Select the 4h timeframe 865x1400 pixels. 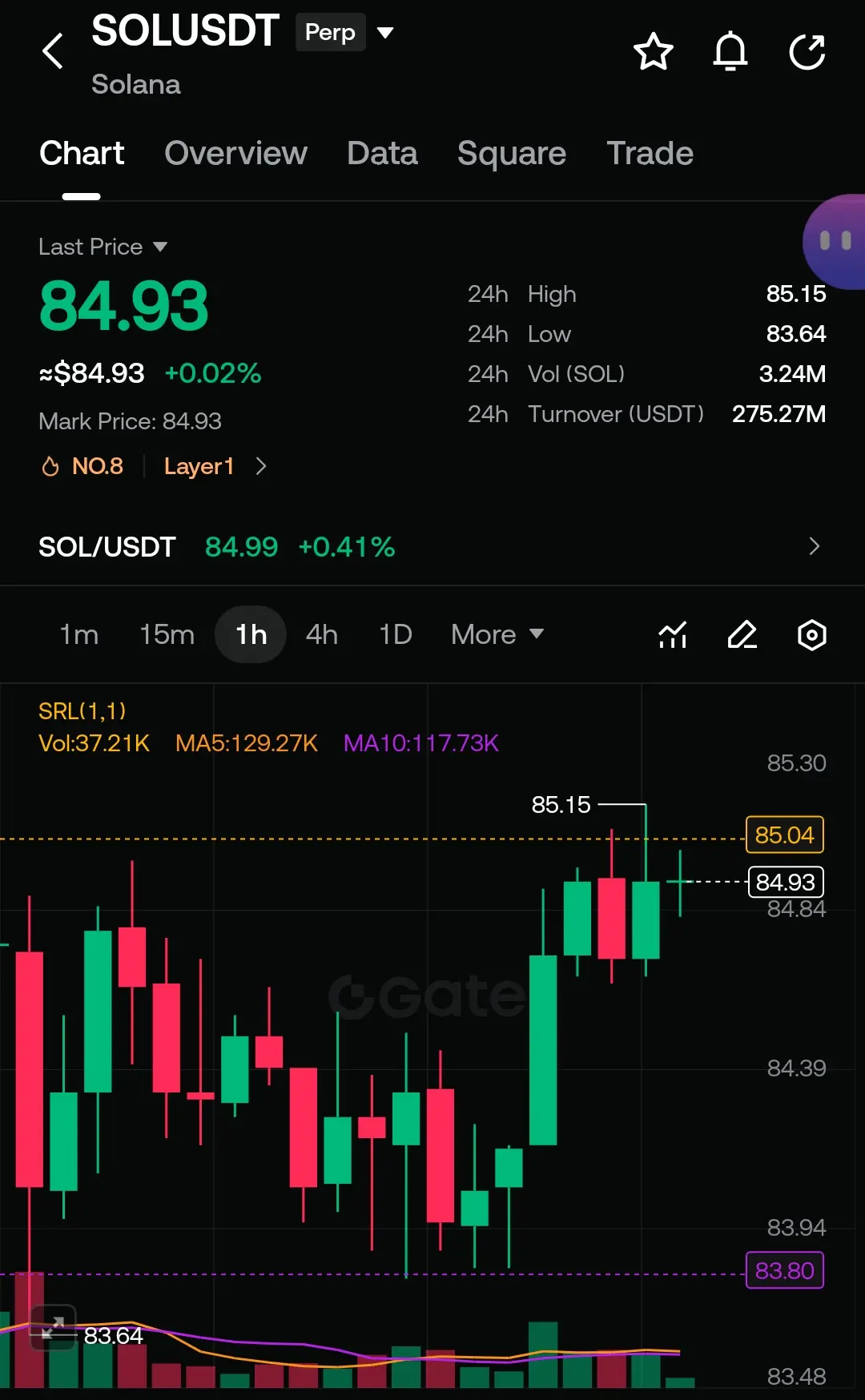click(x=322, y=634)
